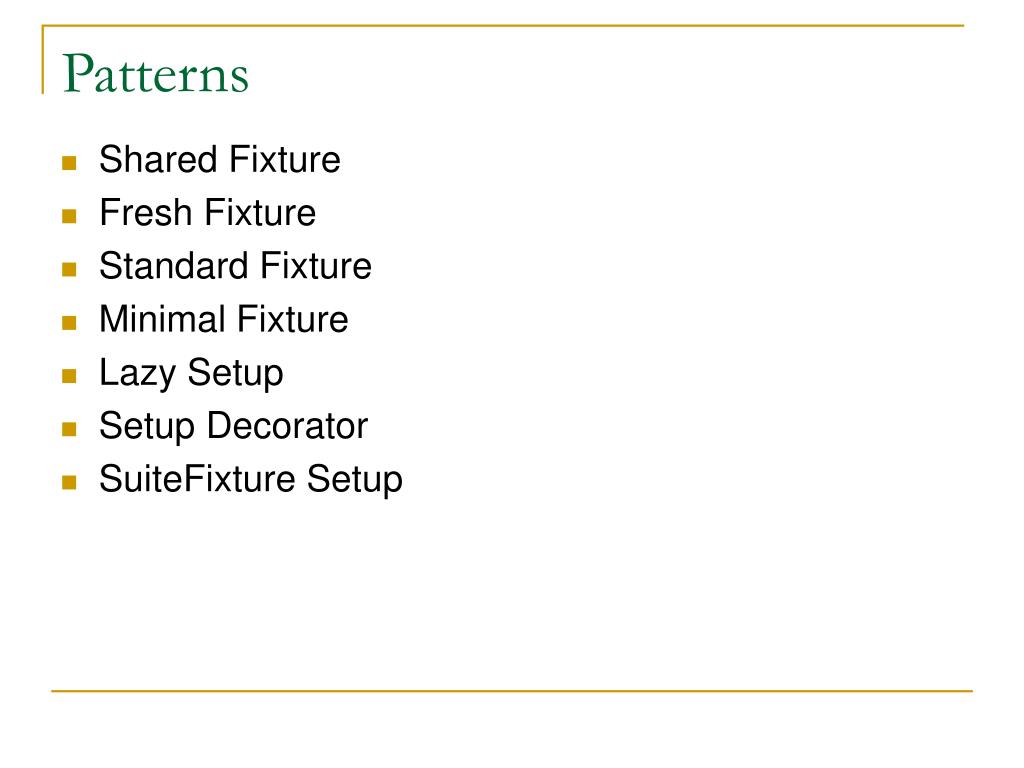Click the bullet marker beside Minimal Fixture
The width and height of the screenshot is (1024, 768).
tap(69, 323)
